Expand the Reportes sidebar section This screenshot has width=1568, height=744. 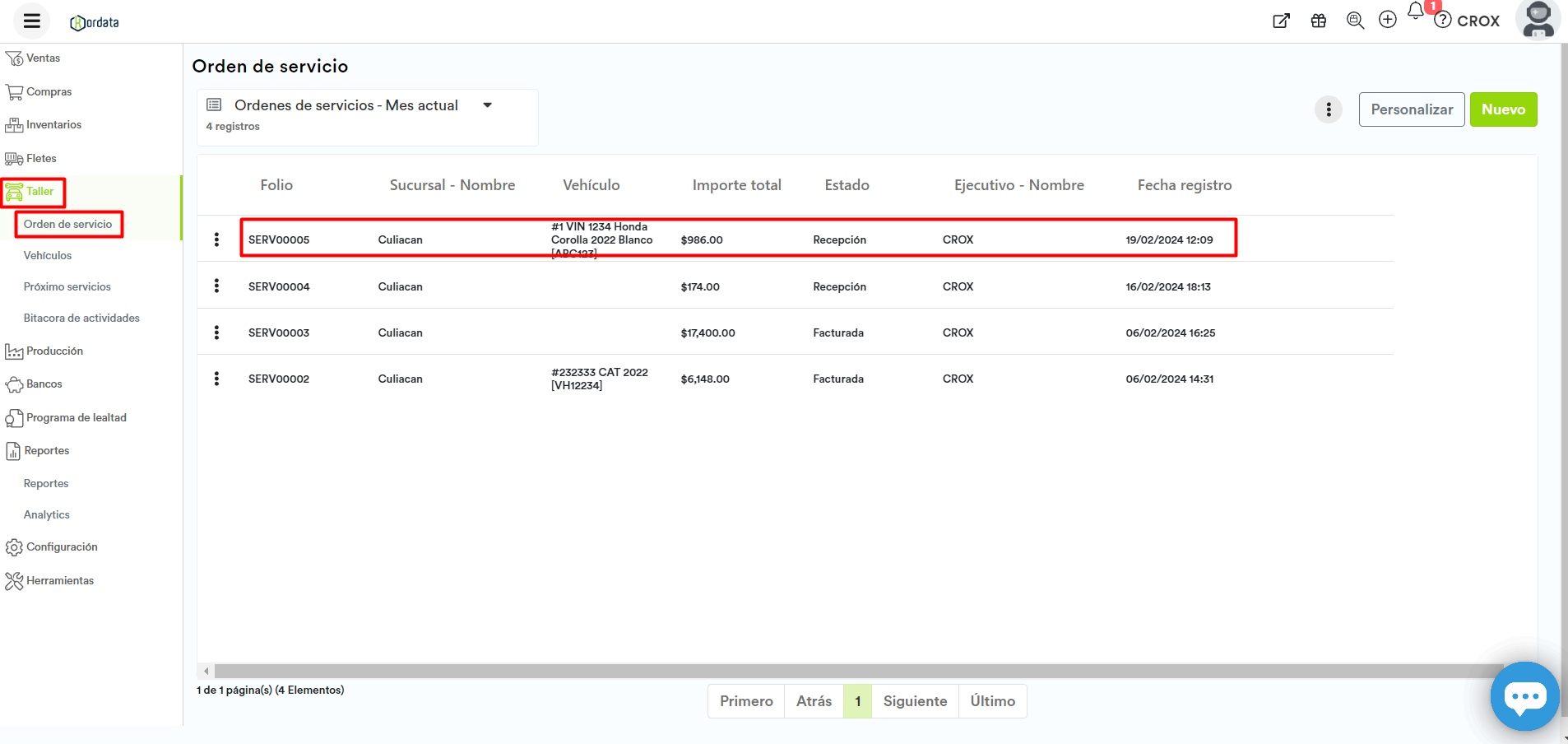click(47, 451)
